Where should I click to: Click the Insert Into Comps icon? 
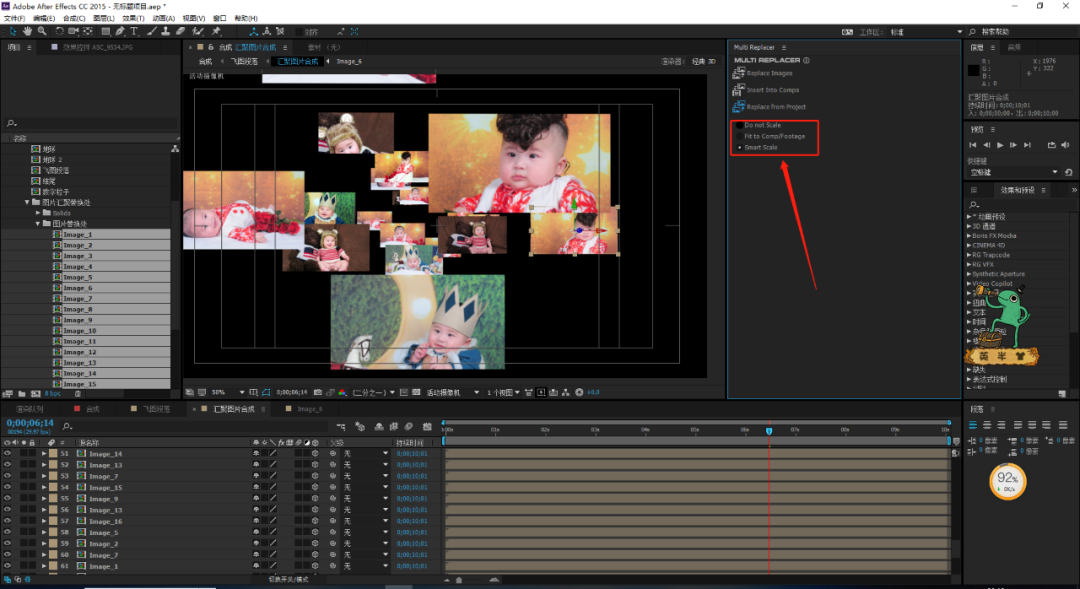click(x=738, y=90)
